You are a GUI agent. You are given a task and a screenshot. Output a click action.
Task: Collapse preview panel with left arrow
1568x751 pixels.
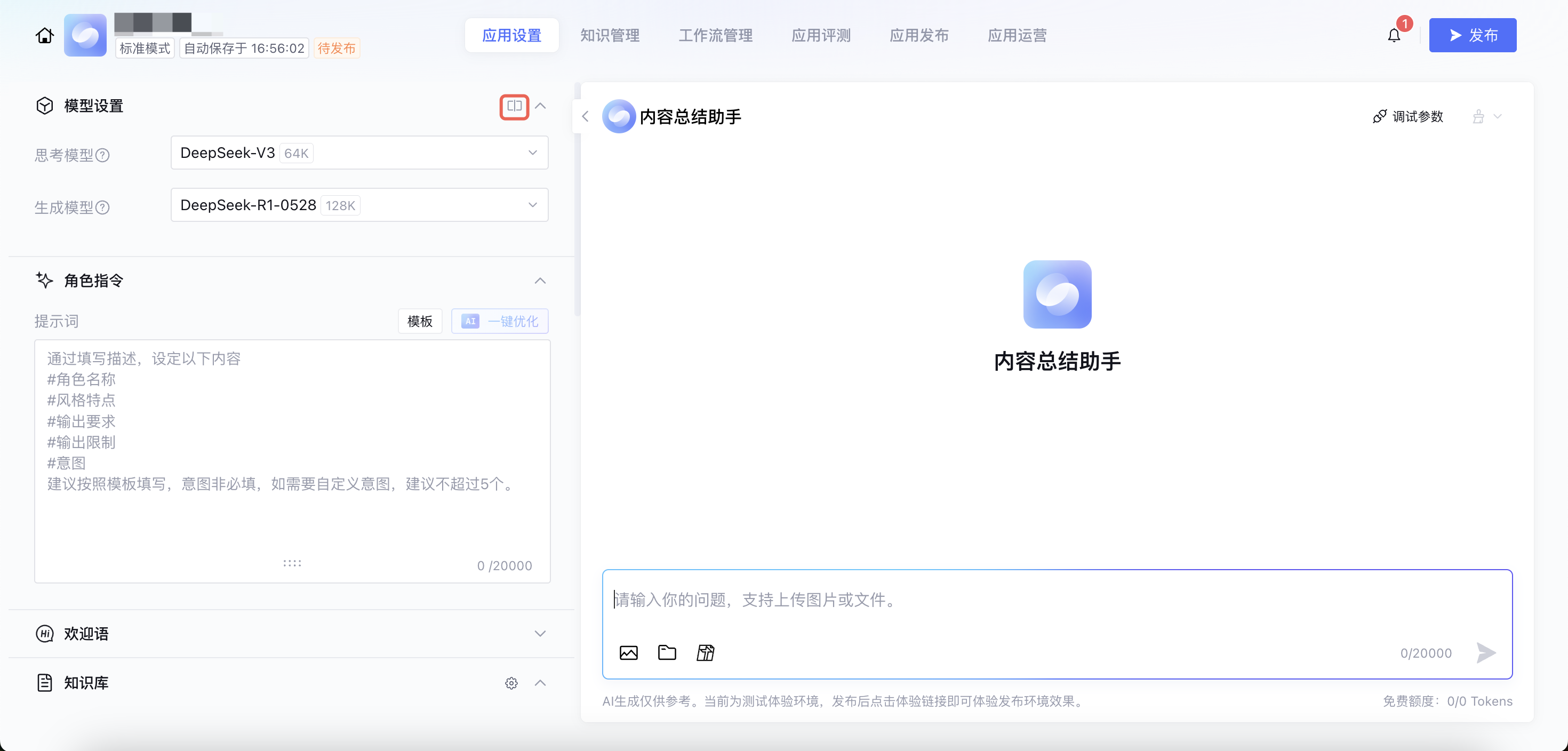pos(585,116)
